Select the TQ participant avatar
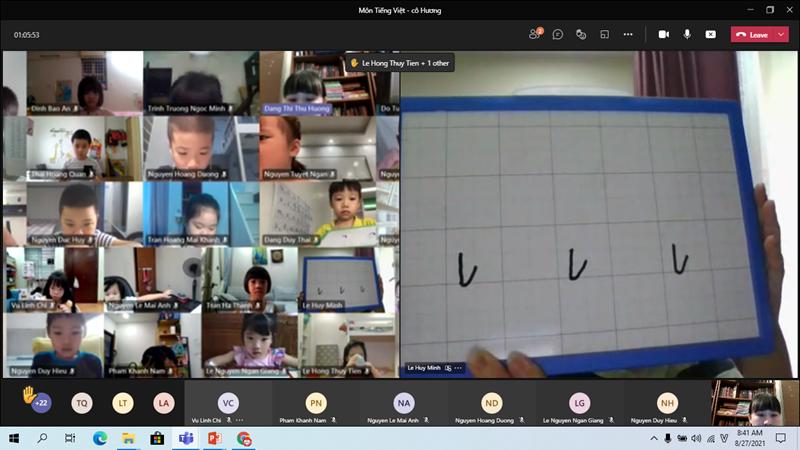The width and height of the screenshot is (800, 450). (x=82, y=403)
